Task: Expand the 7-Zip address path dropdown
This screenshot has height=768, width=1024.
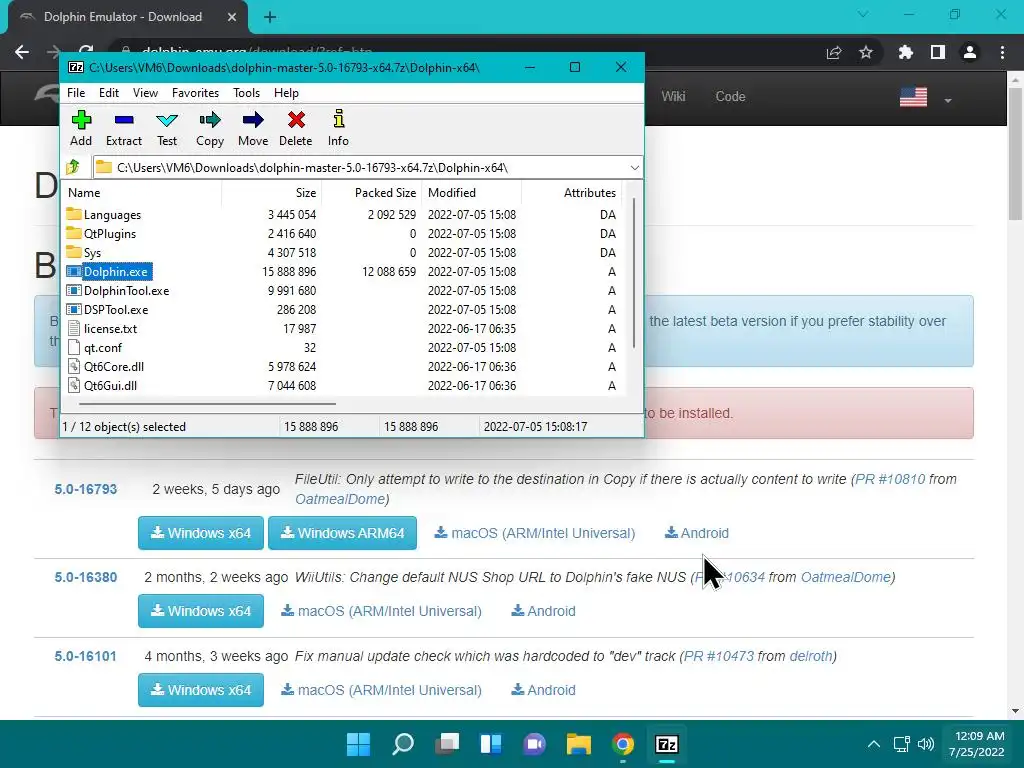Action: (635, 168)
